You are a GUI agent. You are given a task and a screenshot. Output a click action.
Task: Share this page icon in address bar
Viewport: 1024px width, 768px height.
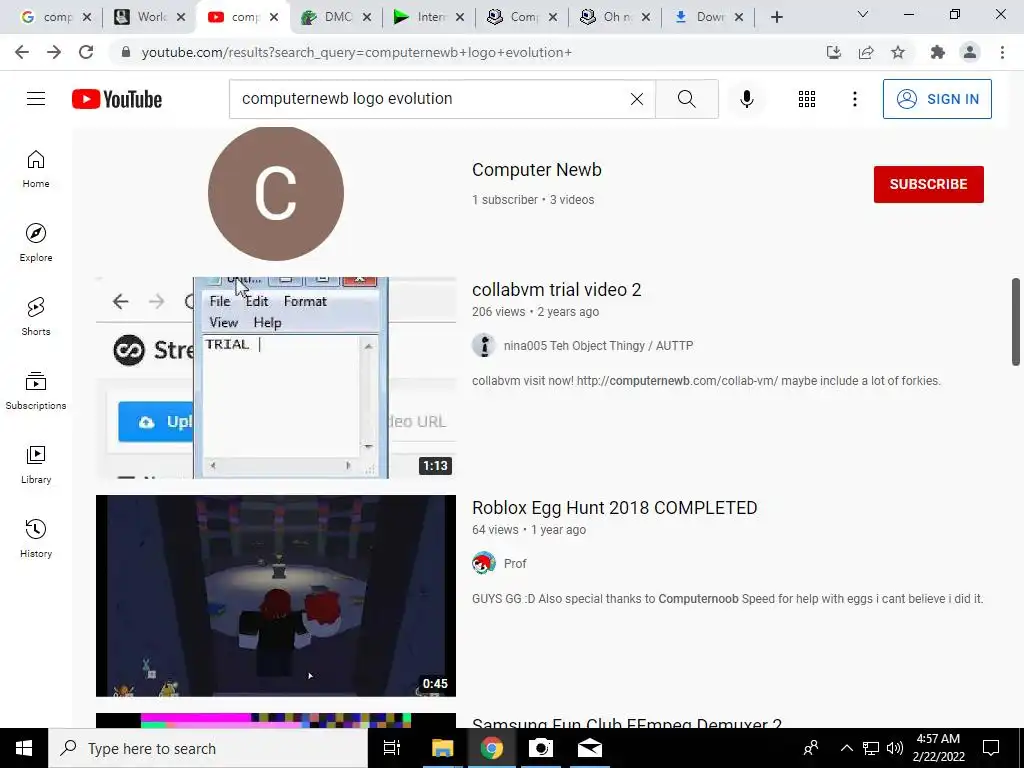(x=866, y=52)
